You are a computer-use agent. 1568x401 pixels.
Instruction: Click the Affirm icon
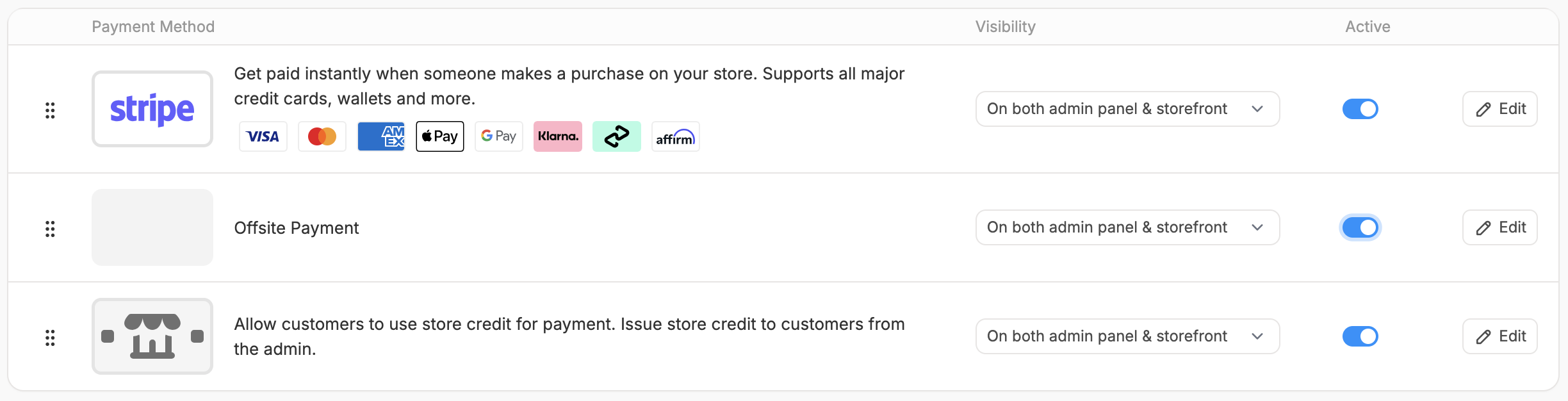pos(676,136)
